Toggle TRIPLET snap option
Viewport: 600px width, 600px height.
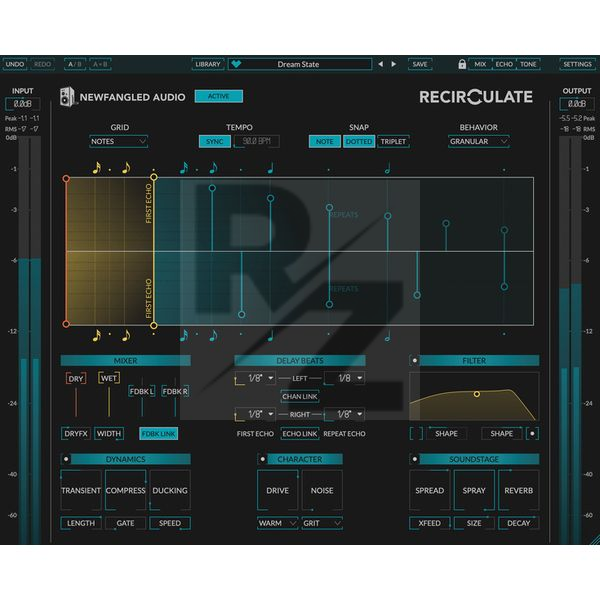click(393, 141)
